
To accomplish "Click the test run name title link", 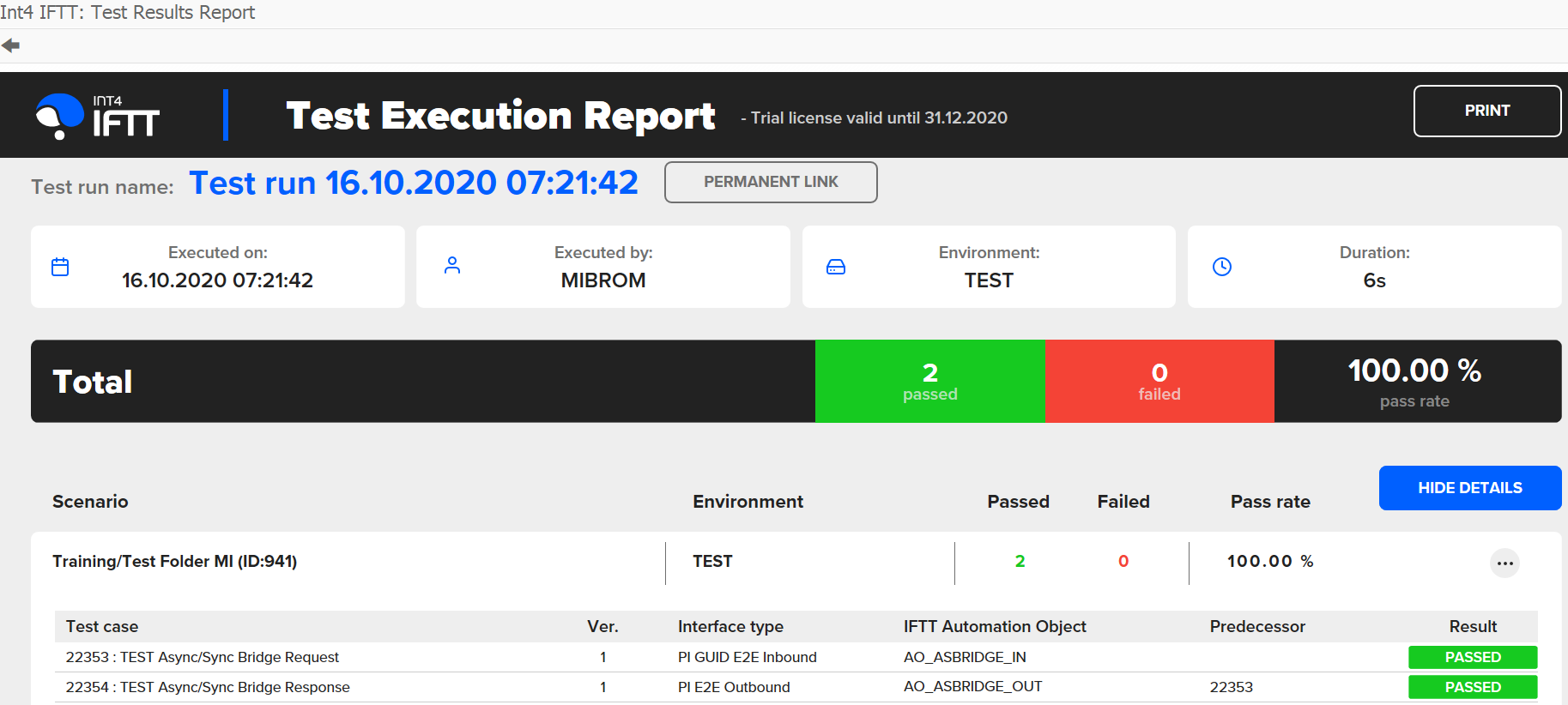I will 414,183.
